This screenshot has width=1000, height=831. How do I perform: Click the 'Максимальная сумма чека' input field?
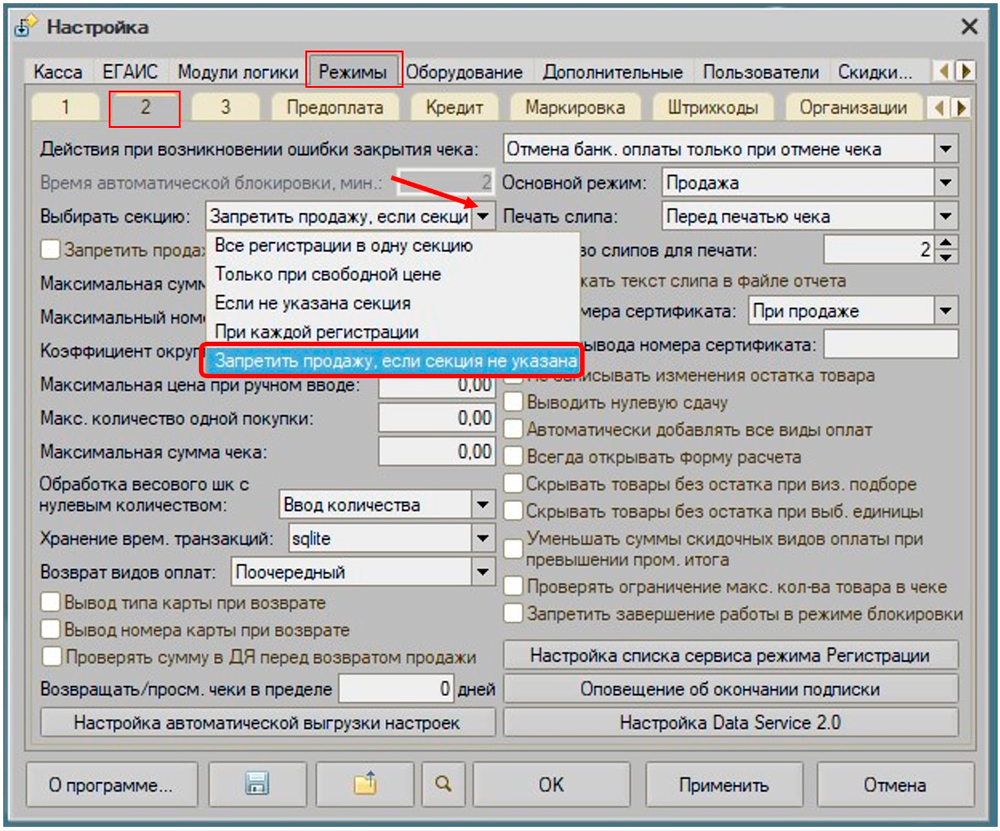click(x=437, y=453)
